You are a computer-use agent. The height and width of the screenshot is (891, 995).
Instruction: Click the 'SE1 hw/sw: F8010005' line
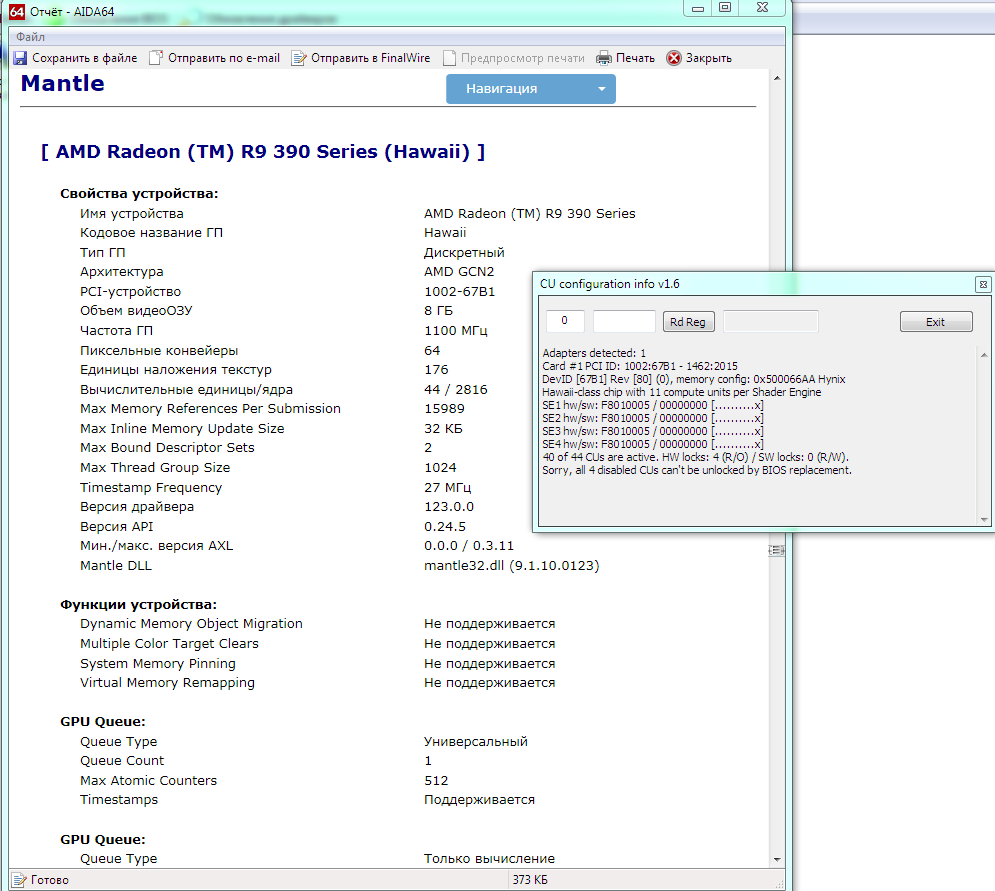tap(652, 405)
